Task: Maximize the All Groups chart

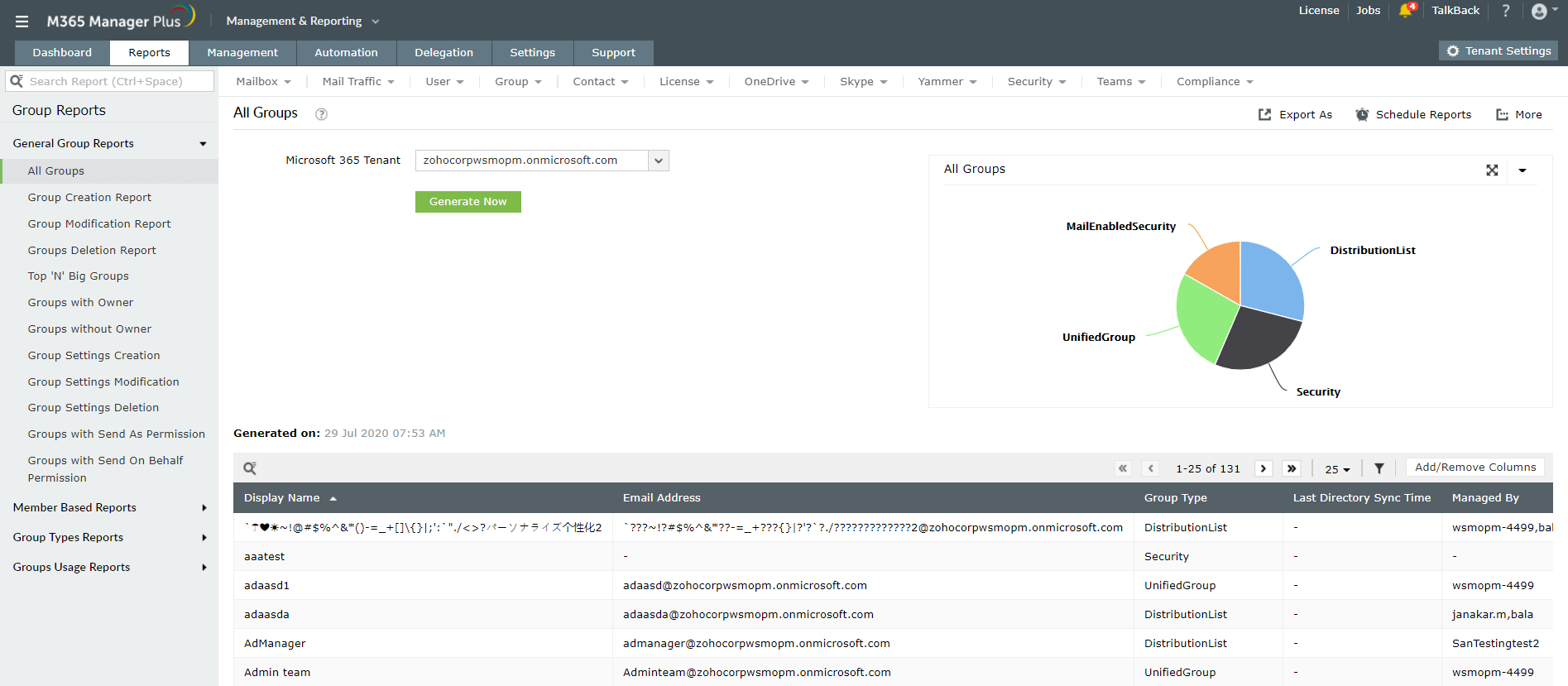Action: (1492, 170)
